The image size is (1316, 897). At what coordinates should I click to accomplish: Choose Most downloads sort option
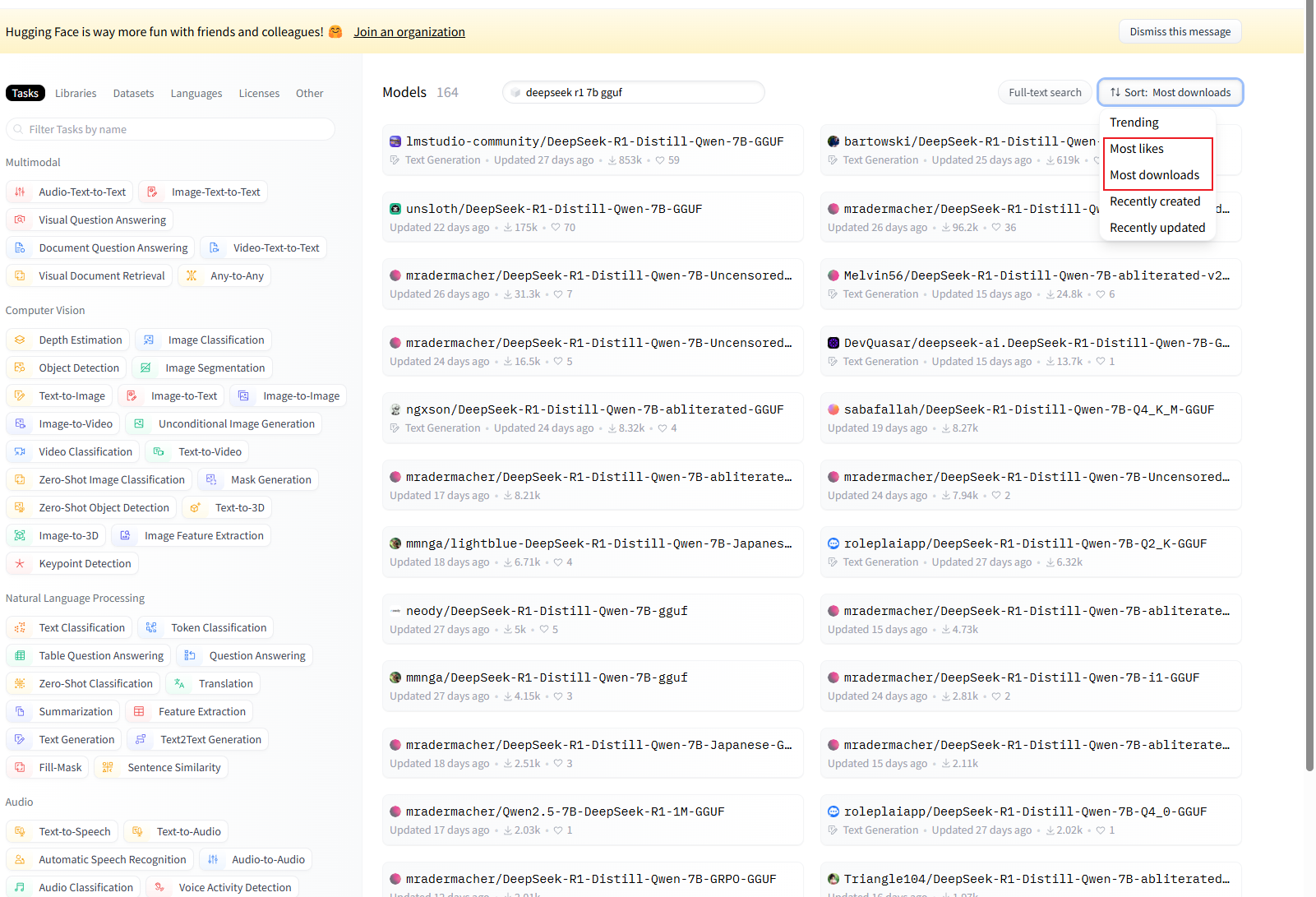tap(1155, 175)
